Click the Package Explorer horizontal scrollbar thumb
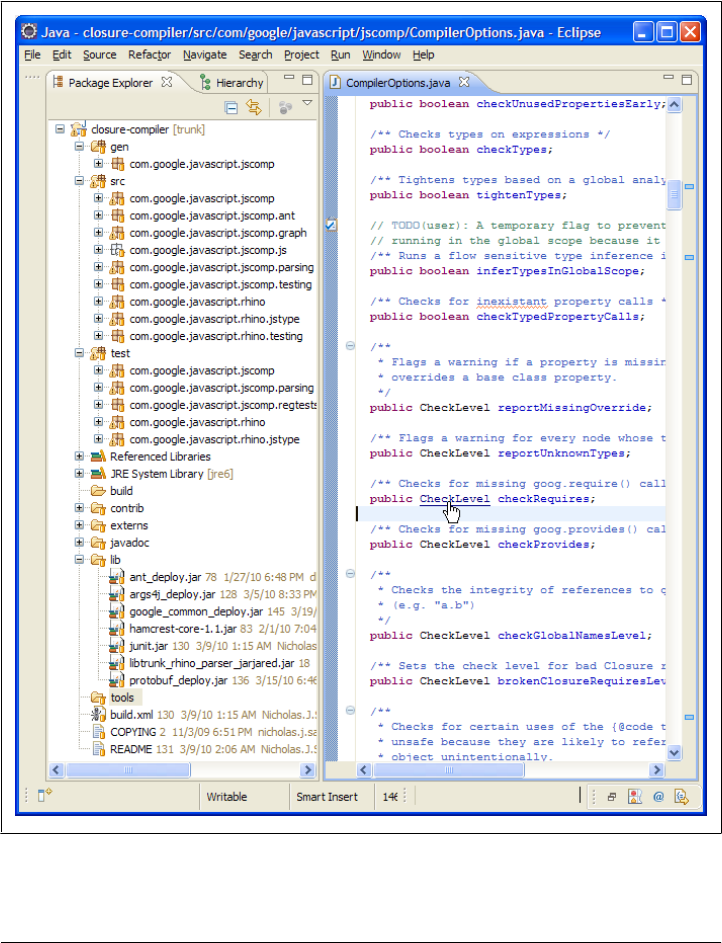Viewport: 722px width, 943px height. [127, 770]
